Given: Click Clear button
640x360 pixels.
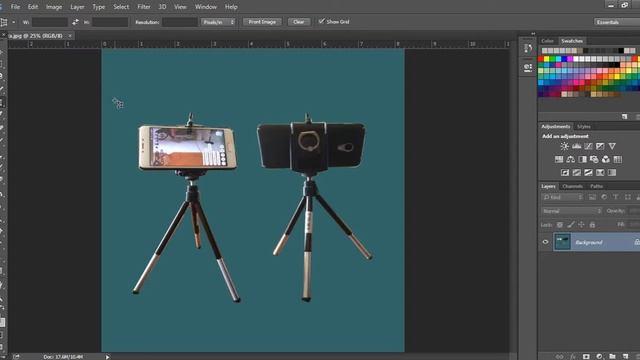Looking at the screenshot, I should coord(299,22).
